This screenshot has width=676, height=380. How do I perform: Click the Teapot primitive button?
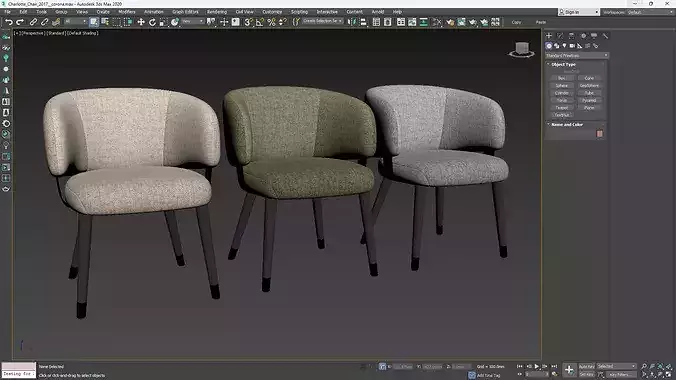coord(562,107)
